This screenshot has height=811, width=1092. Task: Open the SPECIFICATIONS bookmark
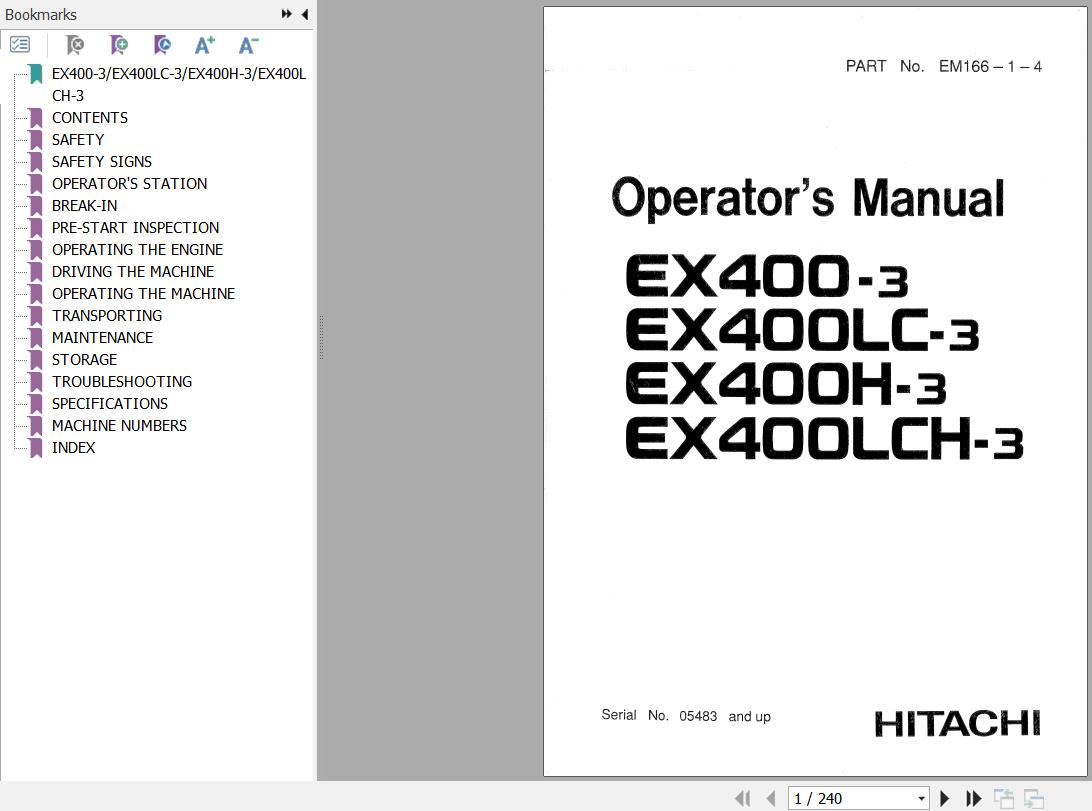tap(110, 404)
